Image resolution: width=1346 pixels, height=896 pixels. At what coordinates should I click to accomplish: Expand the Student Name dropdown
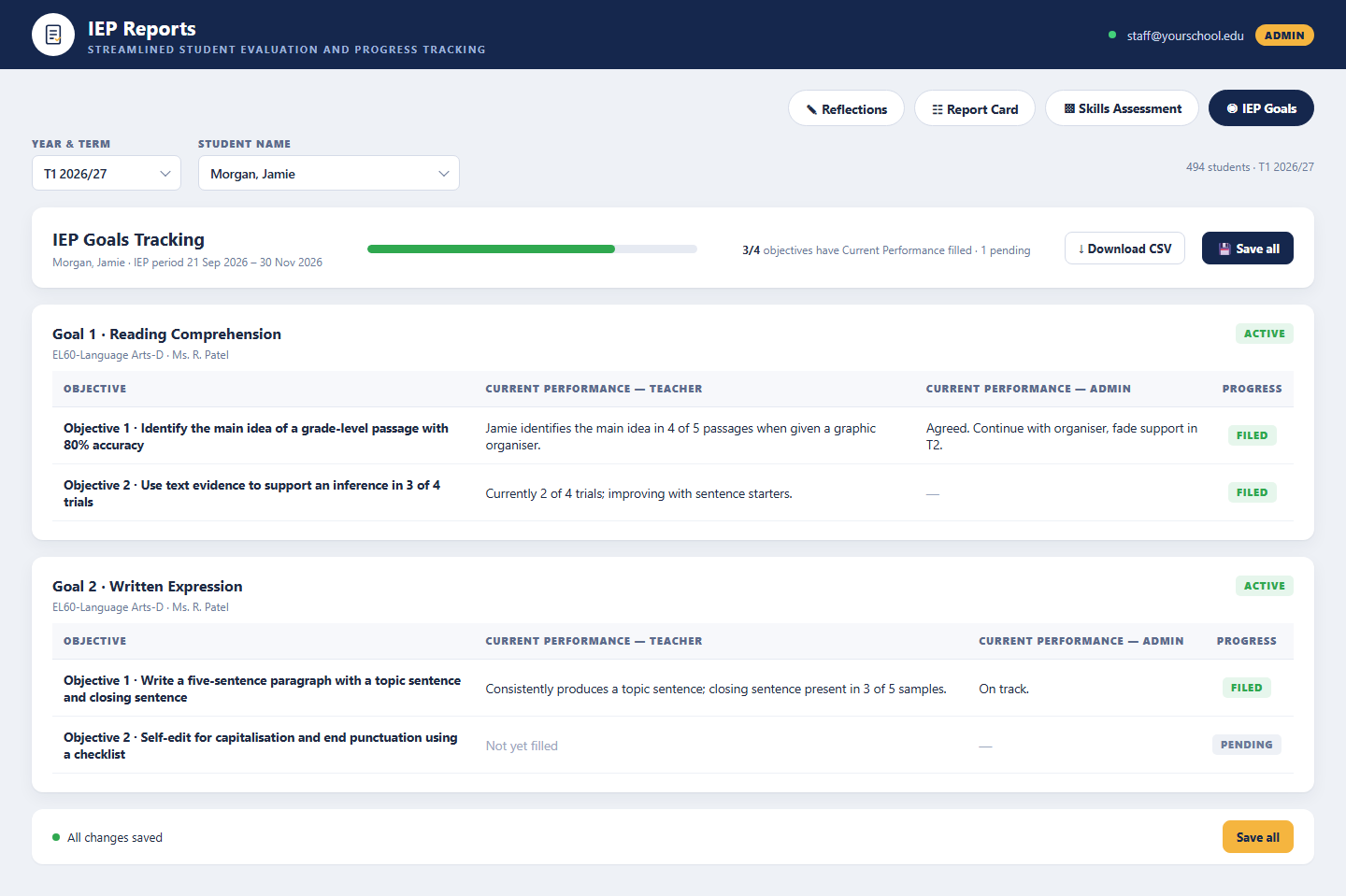[x=329, y=173]
